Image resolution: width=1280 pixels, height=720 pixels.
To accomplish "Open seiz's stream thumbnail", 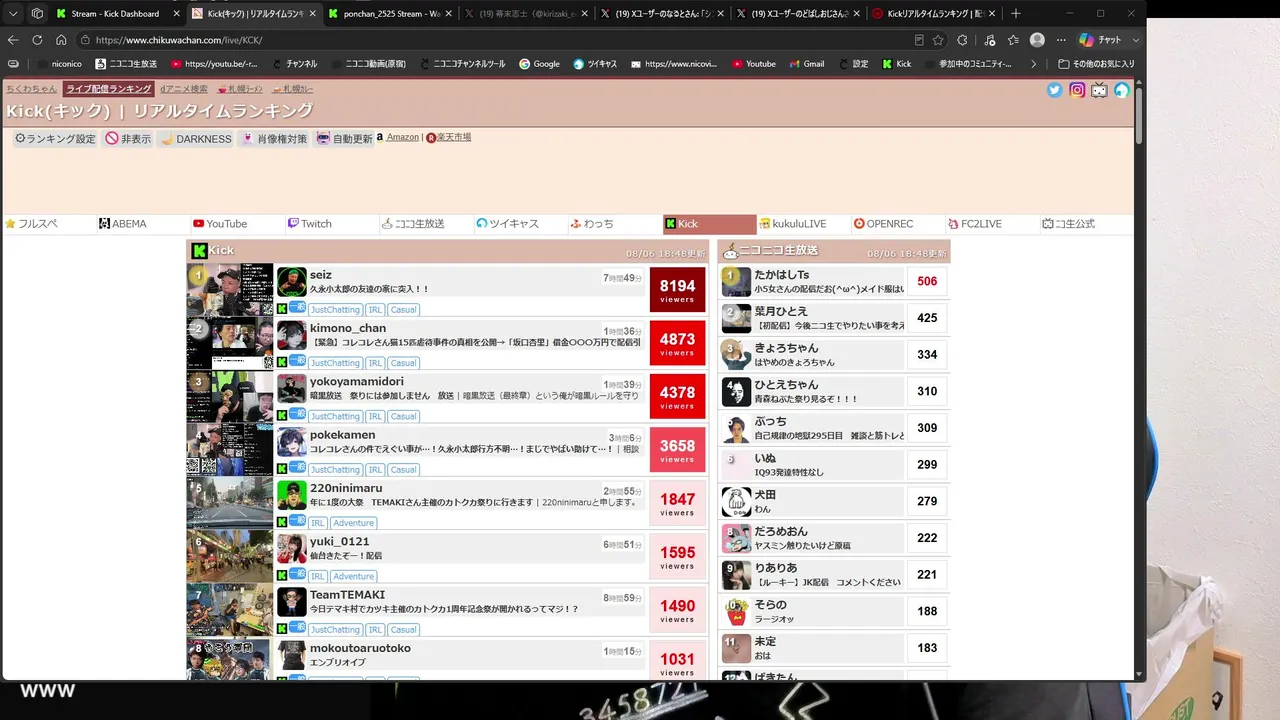I will click(x=230, y=290).
